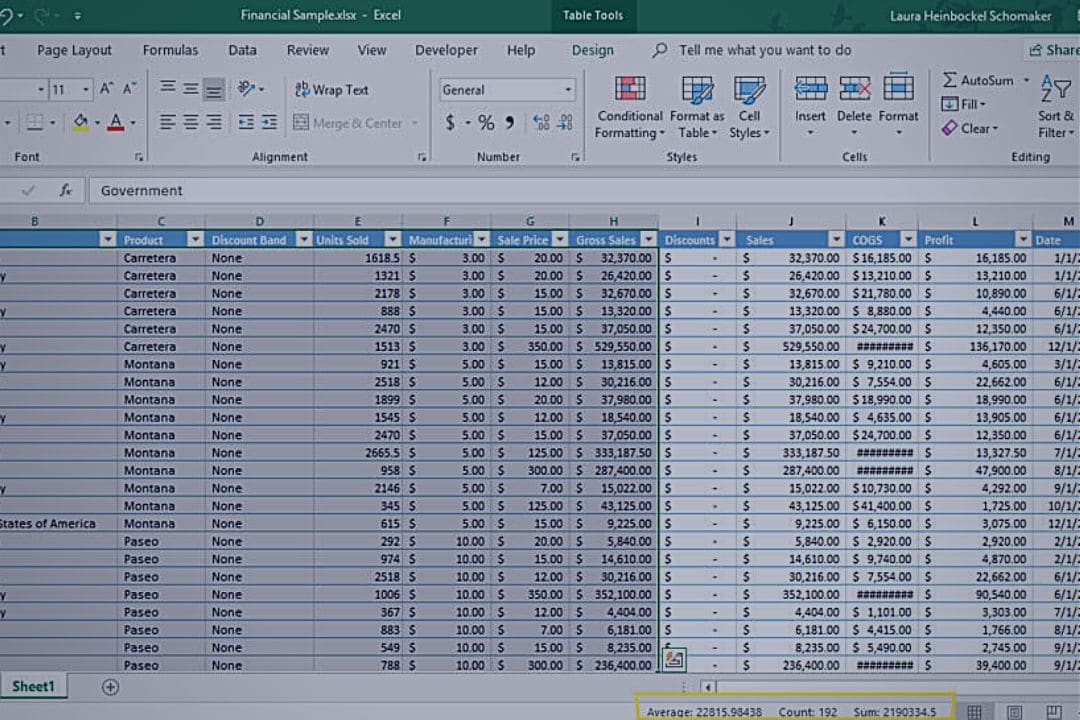Add a new worksheet with the plus button

(x=110, y=687)
